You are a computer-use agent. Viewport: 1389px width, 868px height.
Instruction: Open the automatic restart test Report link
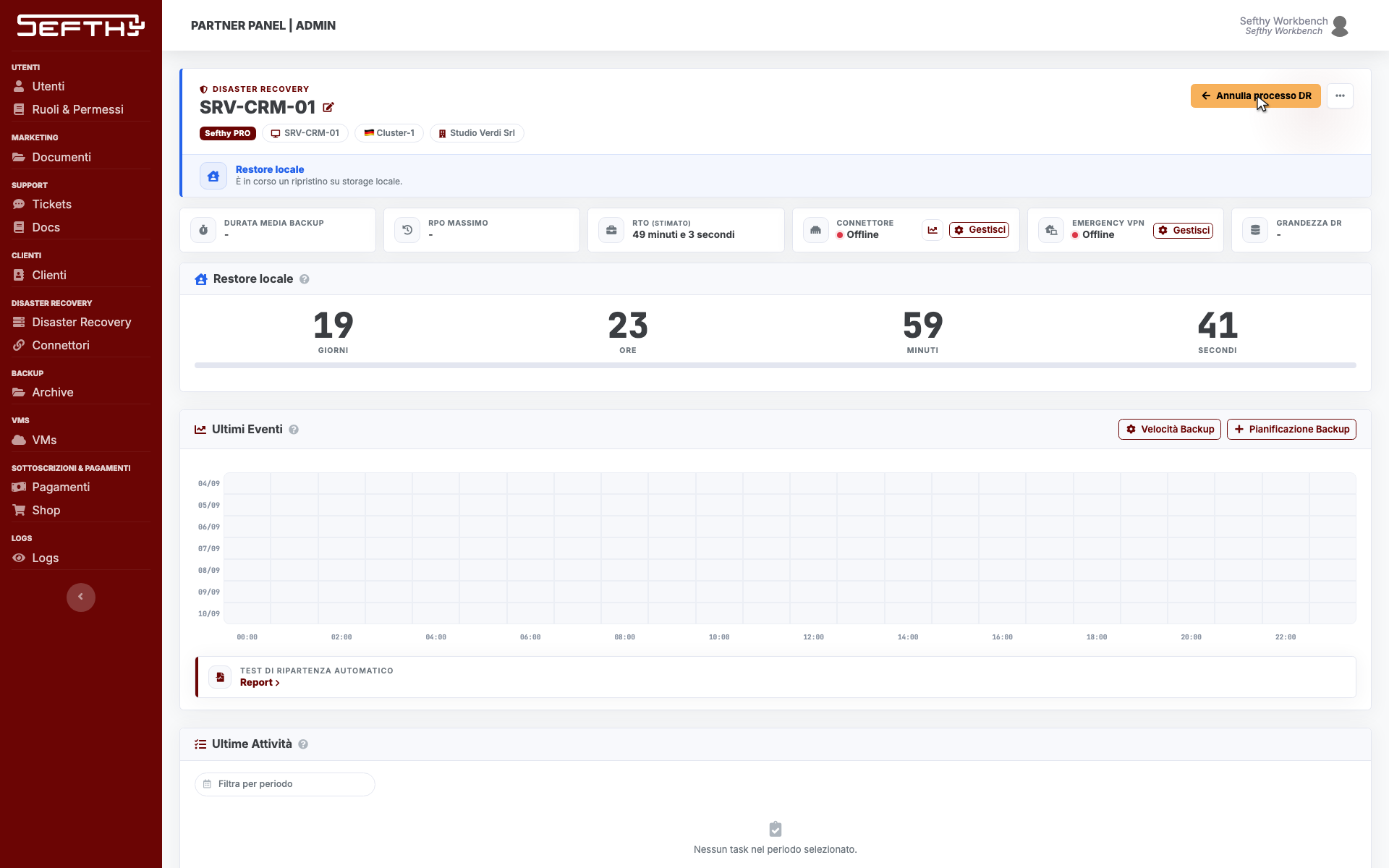(x=260, y=683)
